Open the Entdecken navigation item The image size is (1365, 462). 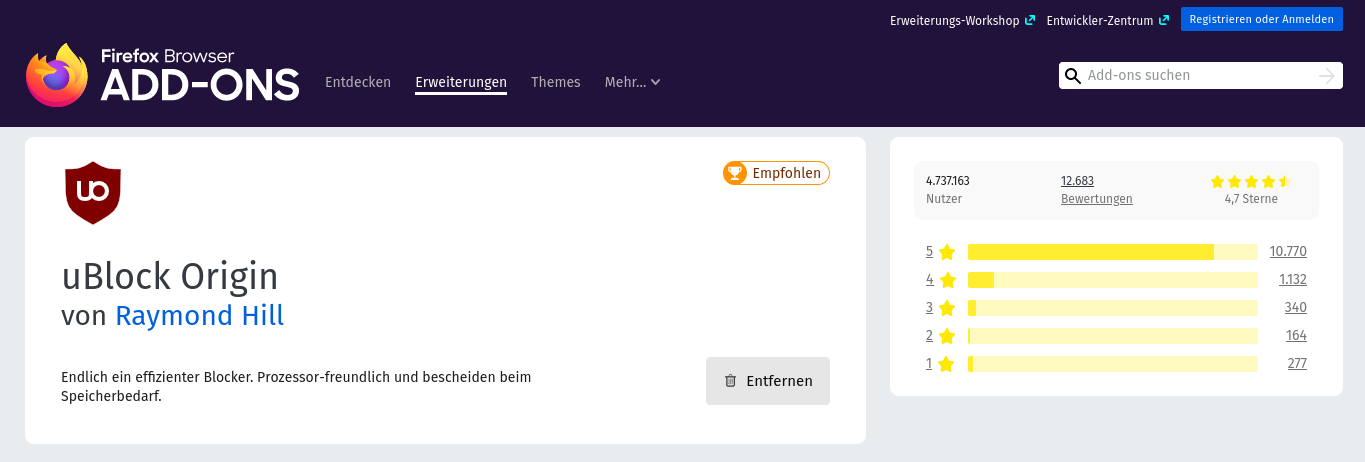pos(358,82)
